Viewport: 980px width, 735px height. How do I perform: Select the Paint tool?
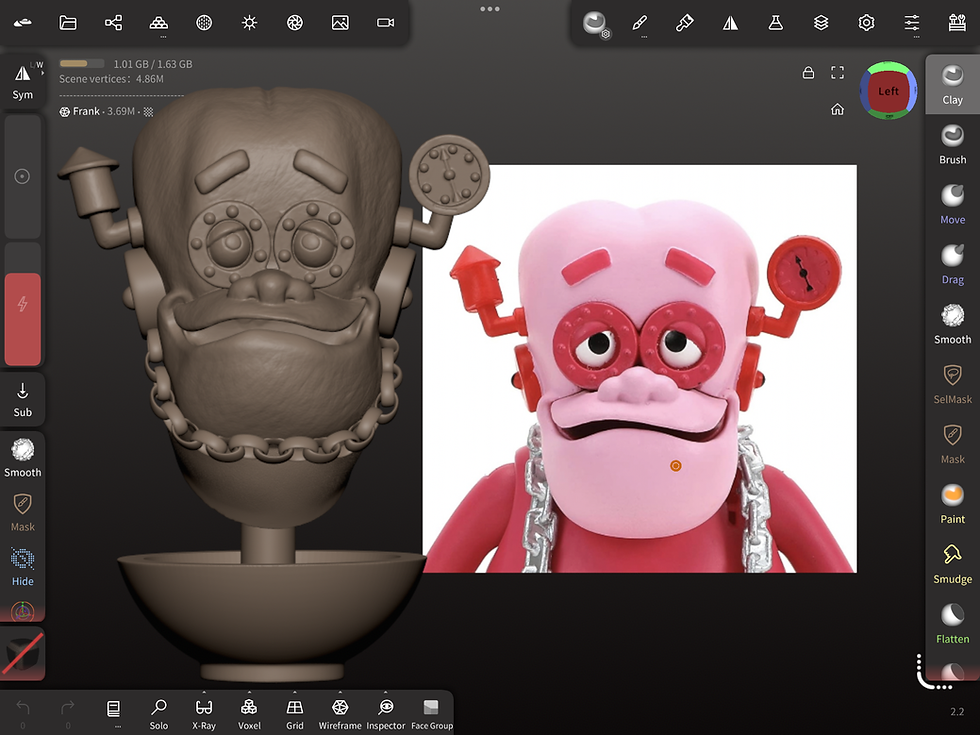point(952,504)
